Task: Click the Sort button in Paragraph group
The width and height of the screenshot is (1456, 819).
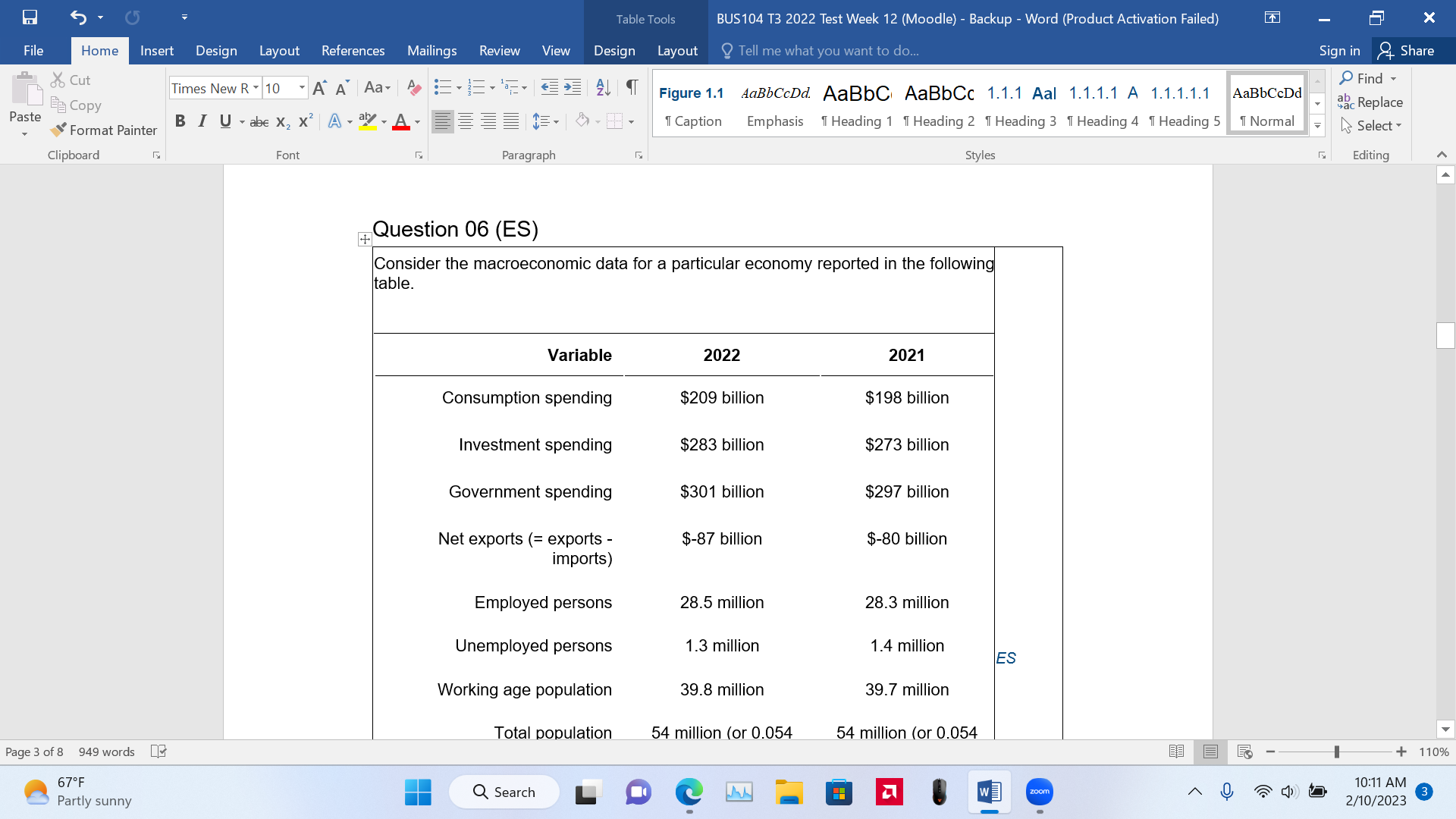Action: (603, 87)
